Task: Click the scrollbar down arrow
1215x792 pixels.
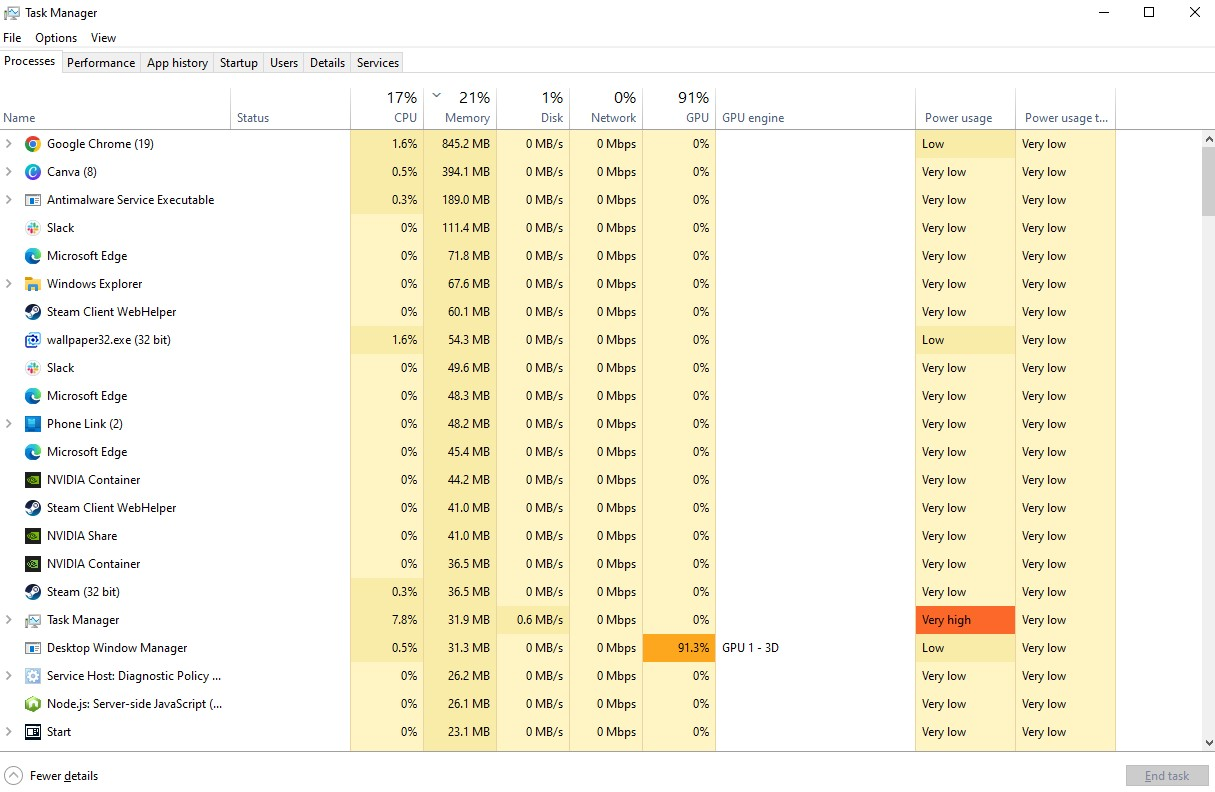Action: click(x=1207, y=743)
